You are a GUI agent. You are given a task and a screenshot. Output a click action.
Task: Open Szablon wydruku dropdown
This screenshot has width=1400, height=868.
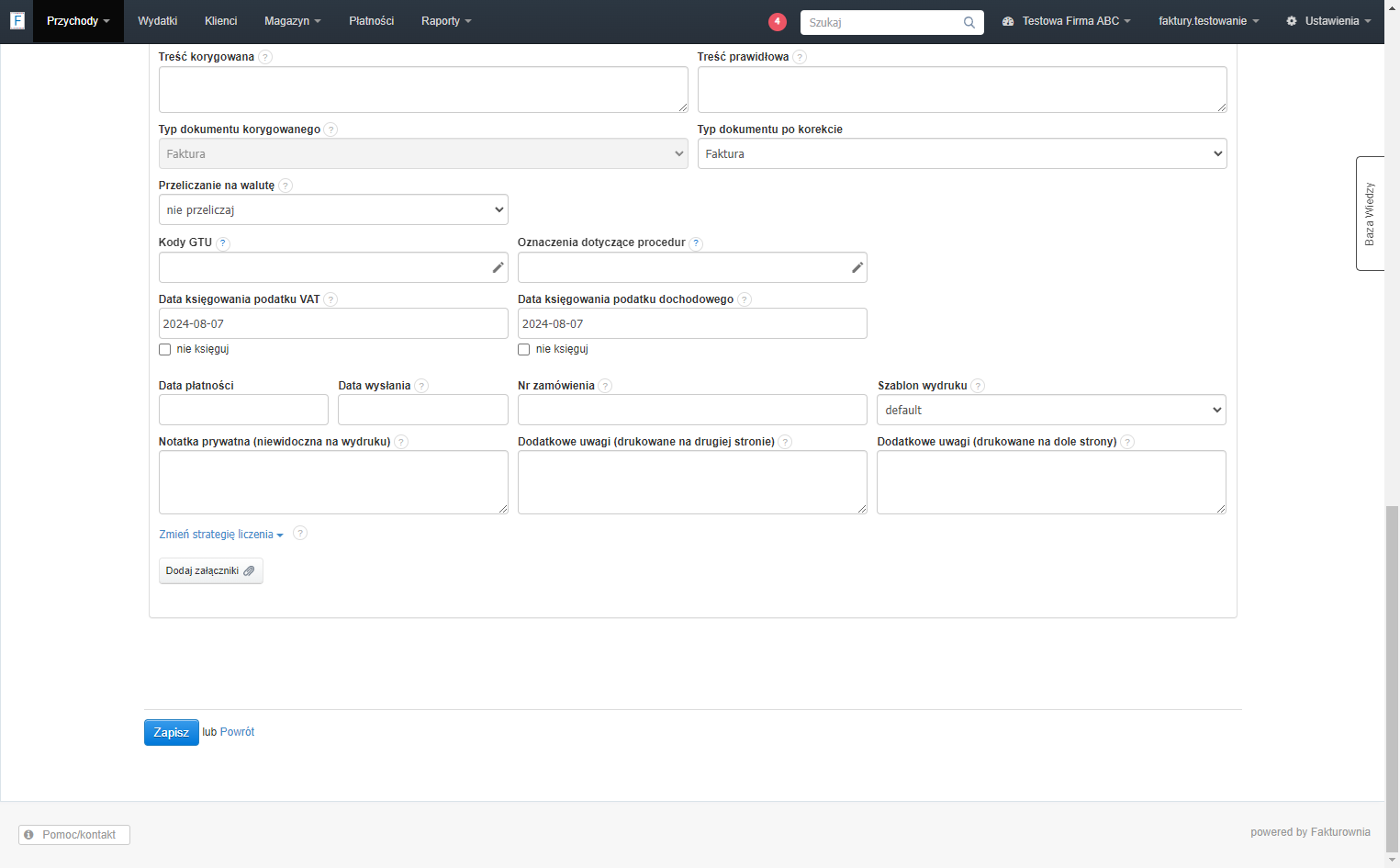pos(1051,410)
